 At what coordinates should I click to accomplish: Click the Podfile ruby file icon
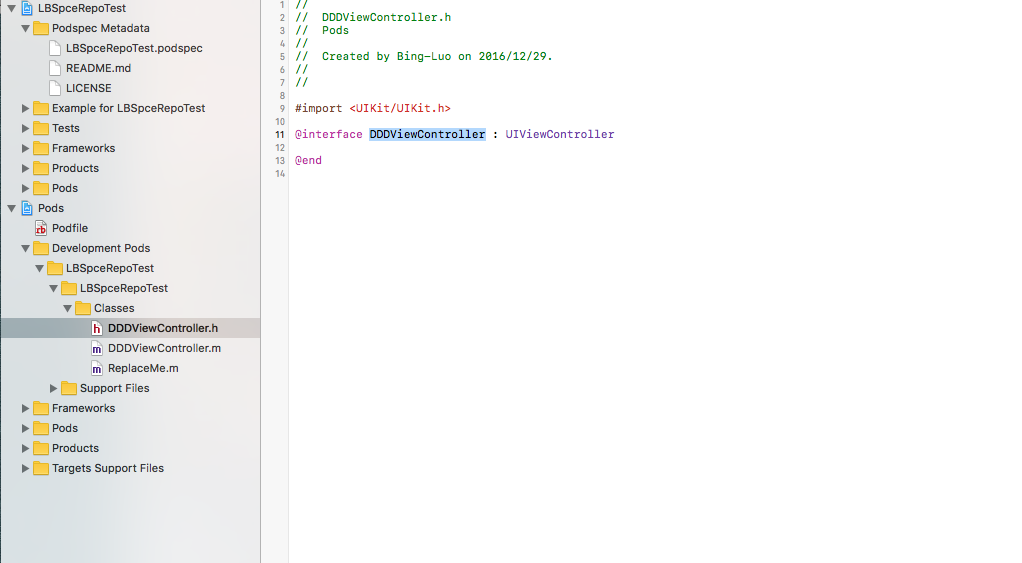(x=41, y=228)
